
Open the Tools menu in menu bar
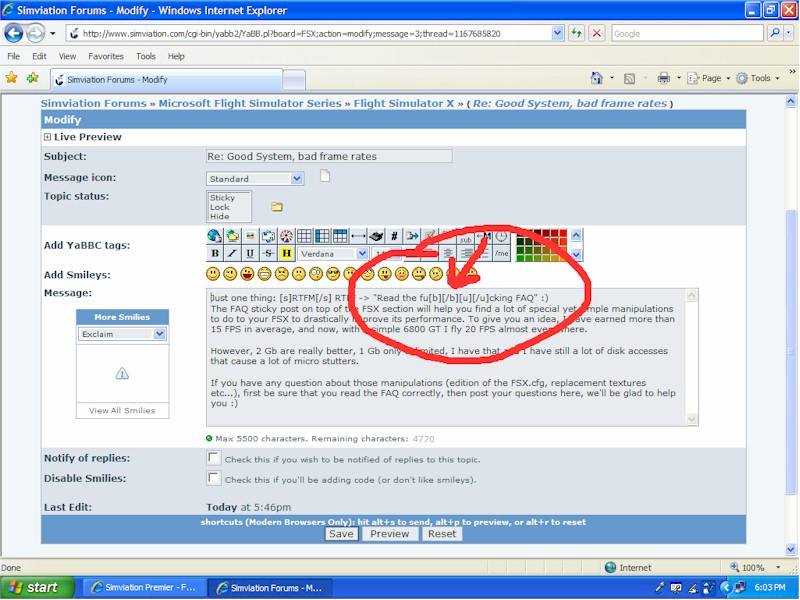pyautogui.click(x=146, y=57)
